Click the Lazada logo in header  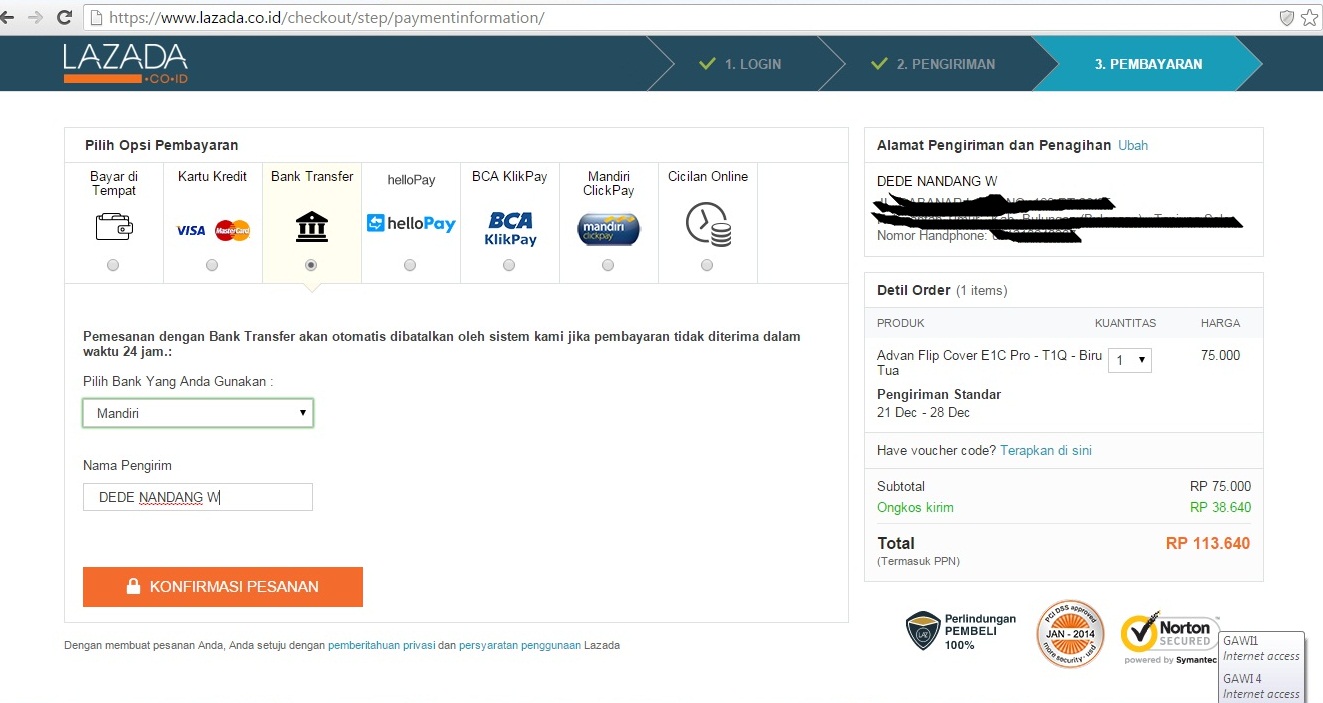126,63
